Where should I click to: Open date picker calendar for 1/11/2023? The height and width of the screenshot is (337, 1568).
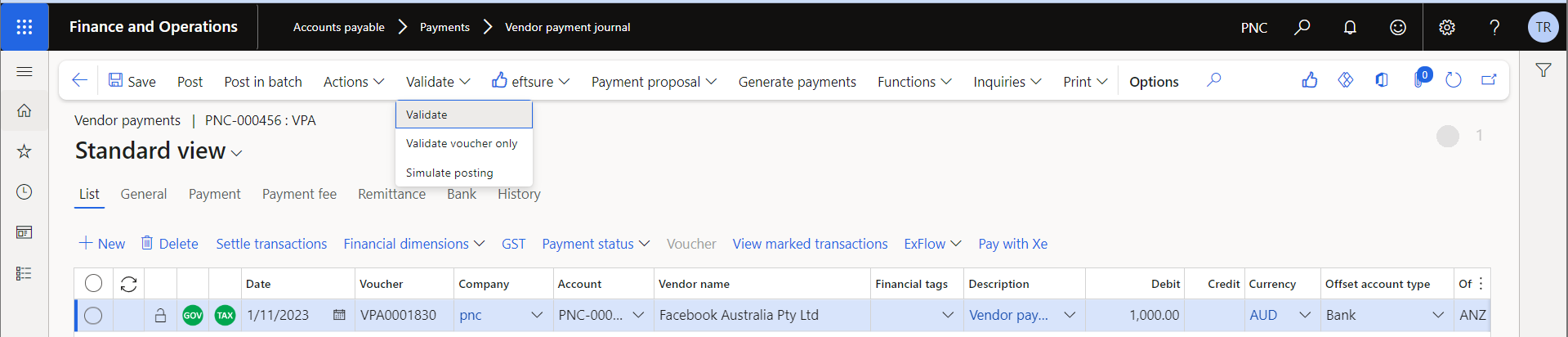coord(339,315)
